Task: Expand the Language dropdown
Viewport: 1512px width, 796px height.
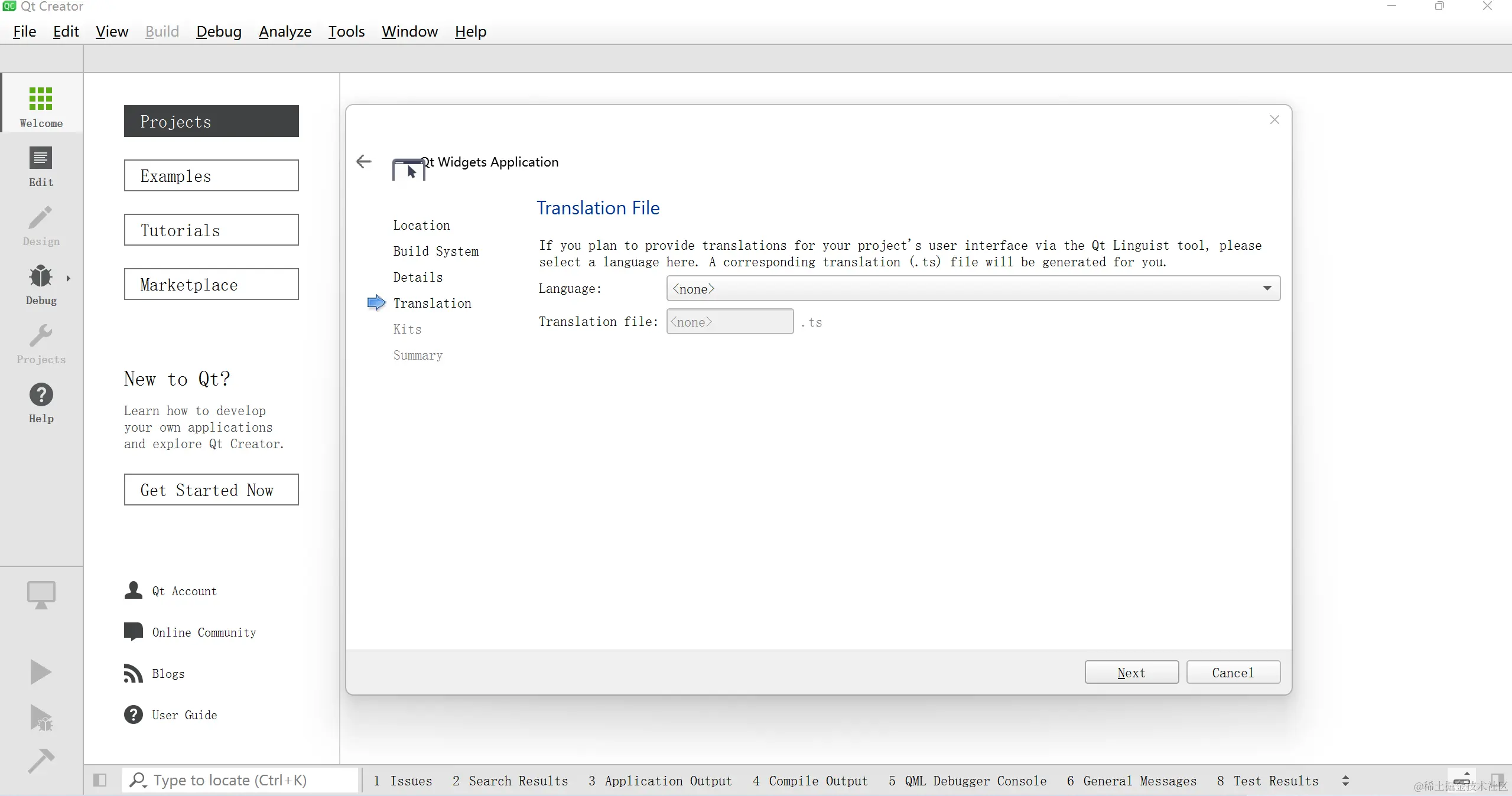Action: [1267, 288]
